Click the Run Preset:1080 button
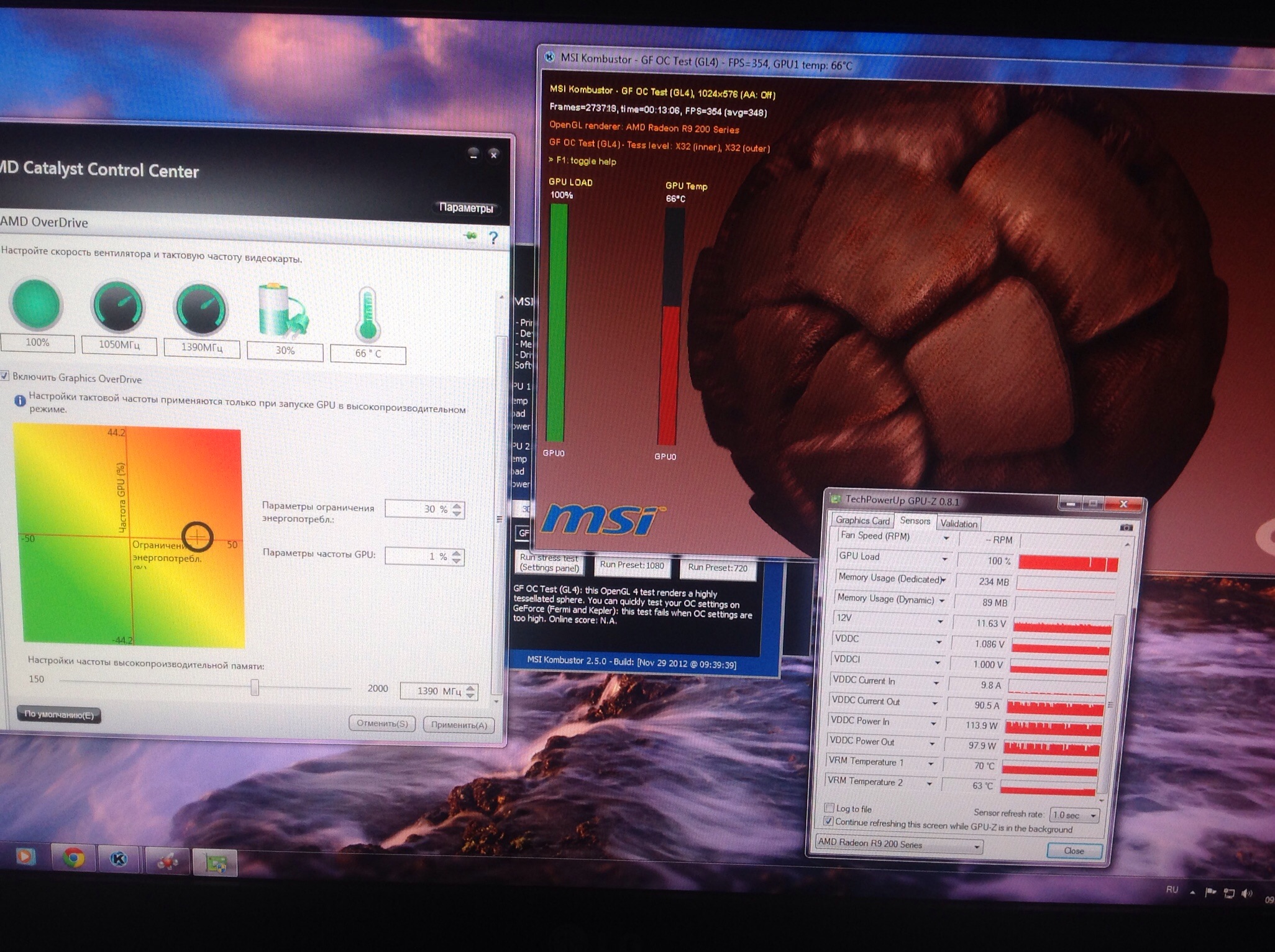 tap(631, 565)
